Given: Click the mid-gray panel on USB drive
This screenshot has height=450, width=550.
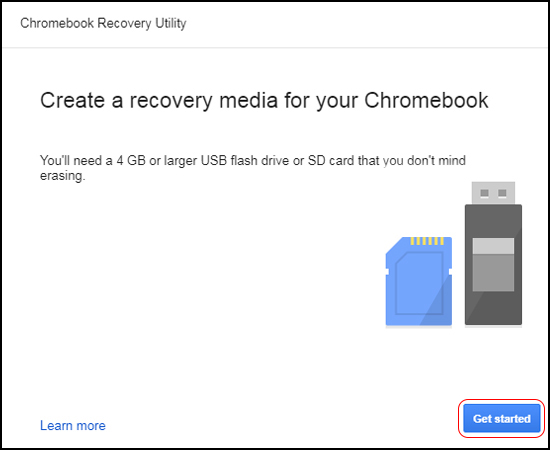Looking at the screenshot, I should pos(493,273).
